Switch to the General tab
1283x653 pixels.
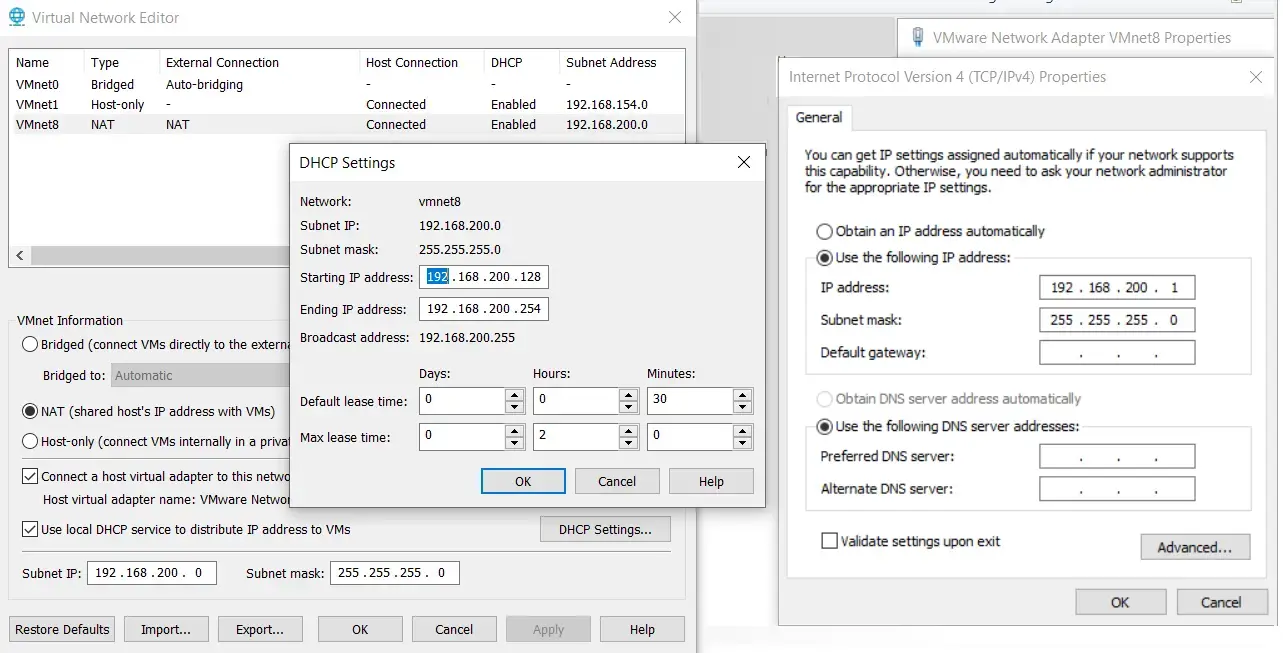[819, 117]
